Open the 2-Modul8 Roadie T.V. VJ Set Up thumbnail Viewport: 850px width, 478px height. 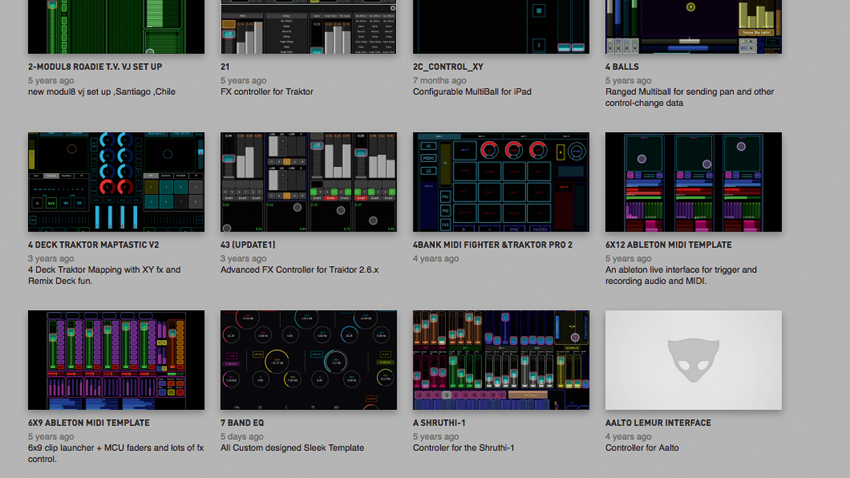(x=116, y=27)
